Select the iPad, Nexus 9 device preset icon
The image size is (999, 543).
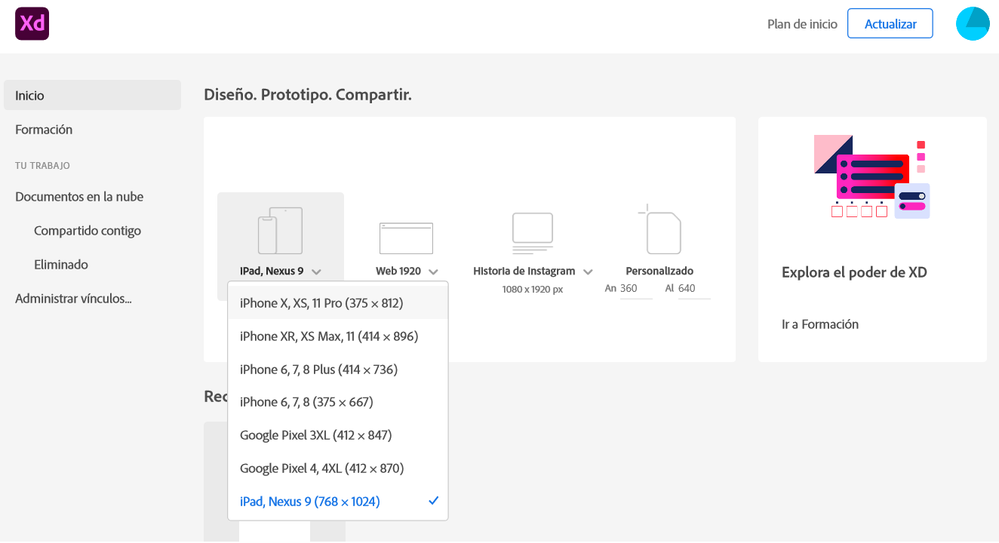click(x=280, y=231)
